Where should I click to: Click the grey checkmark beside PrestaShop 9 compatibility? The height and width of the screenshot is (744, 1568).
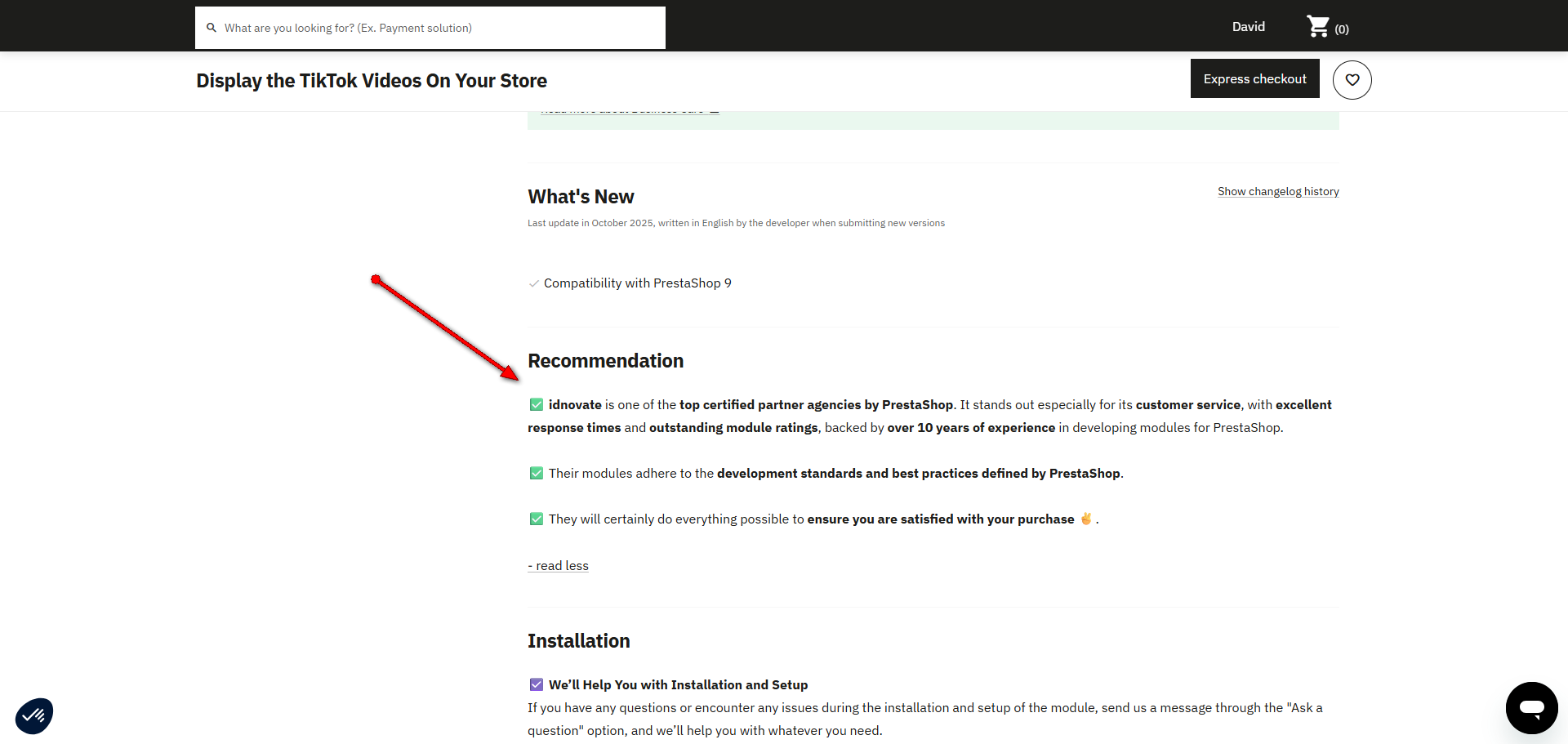[534, 283]
